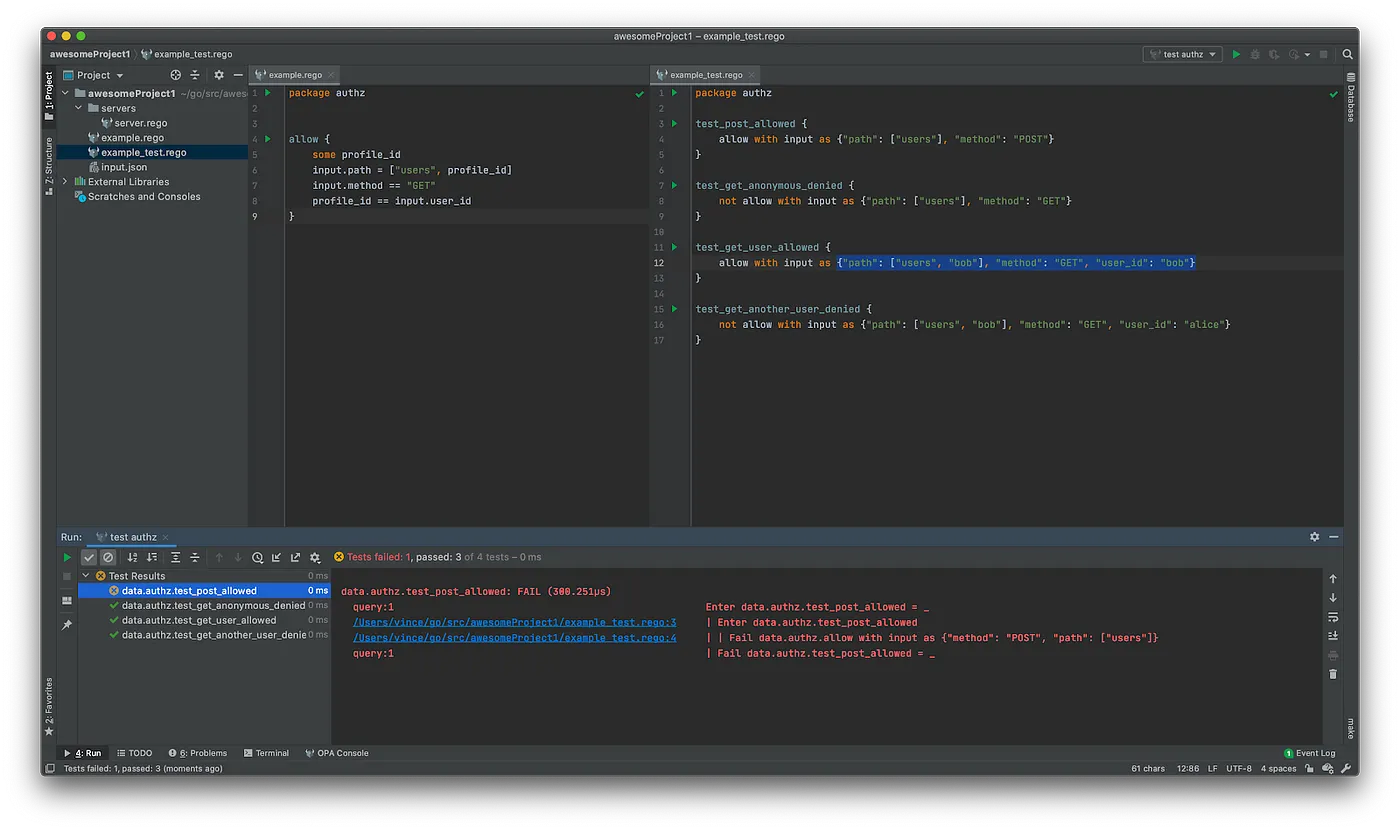Open the test authz run configuration dropdown

[x=1183, y=54]
